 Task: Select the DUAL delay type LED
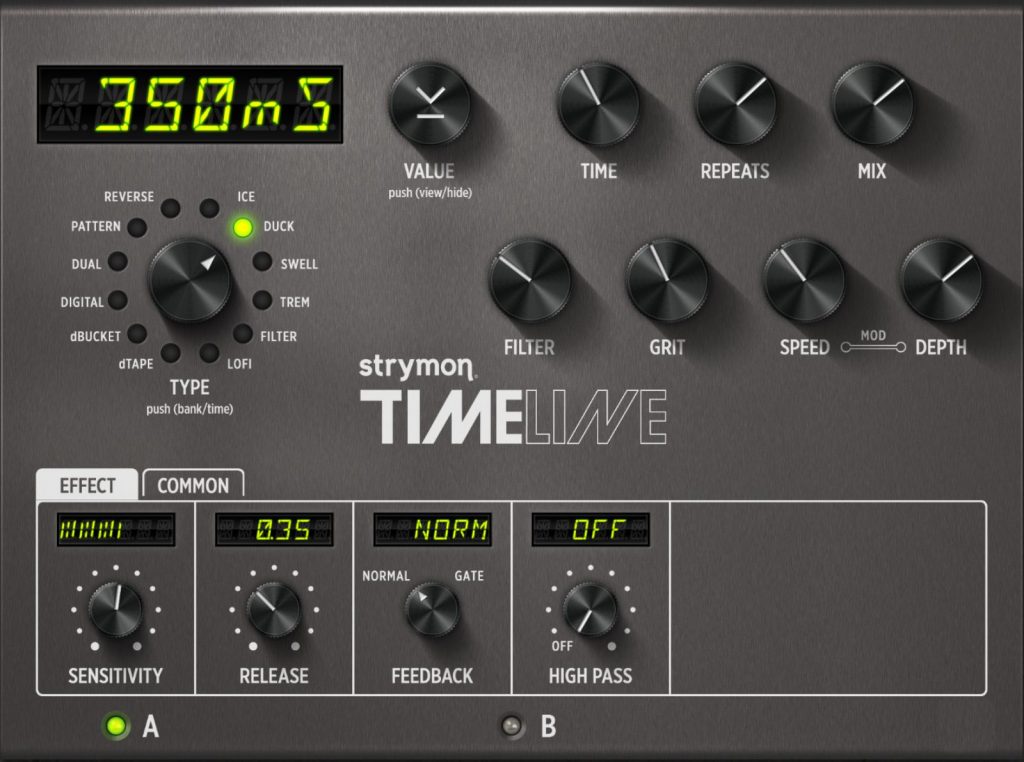pyautogui.click(x=118, y=262)
